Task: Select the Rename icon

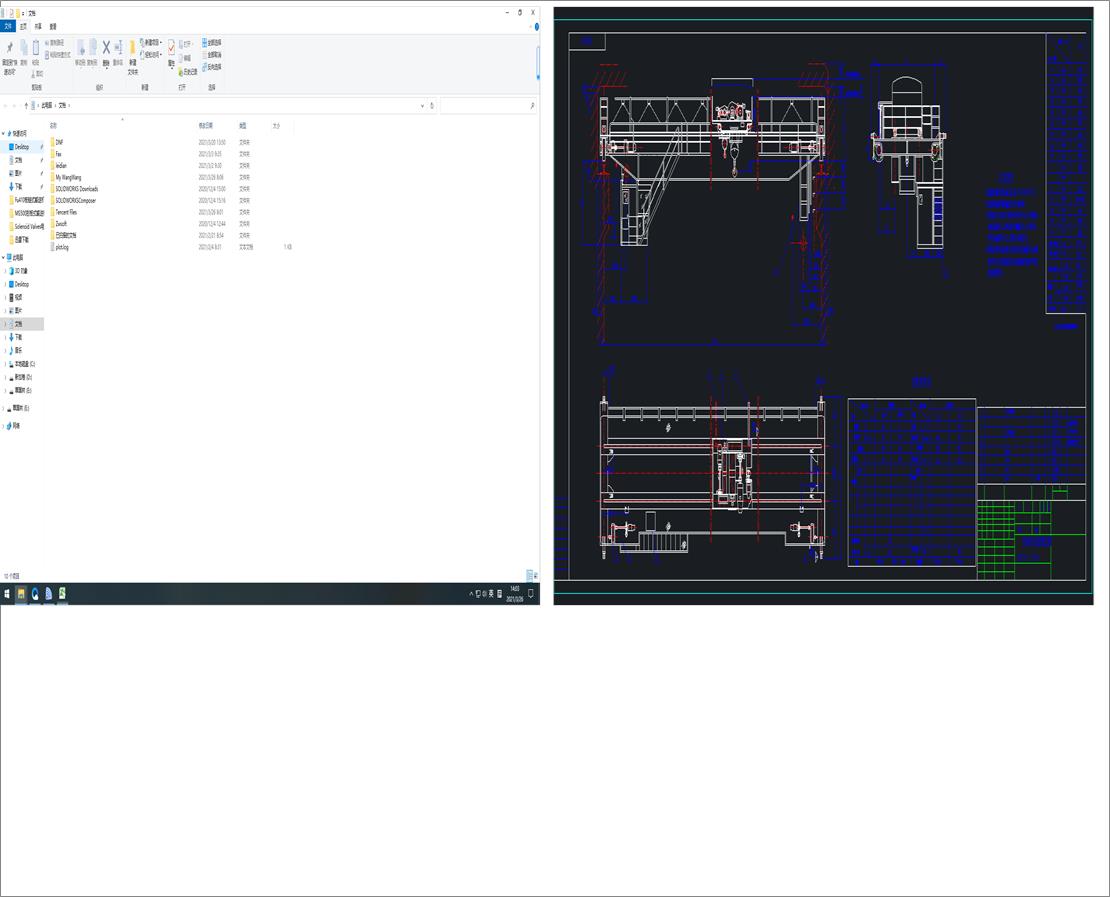Action: tap(116, 48)
